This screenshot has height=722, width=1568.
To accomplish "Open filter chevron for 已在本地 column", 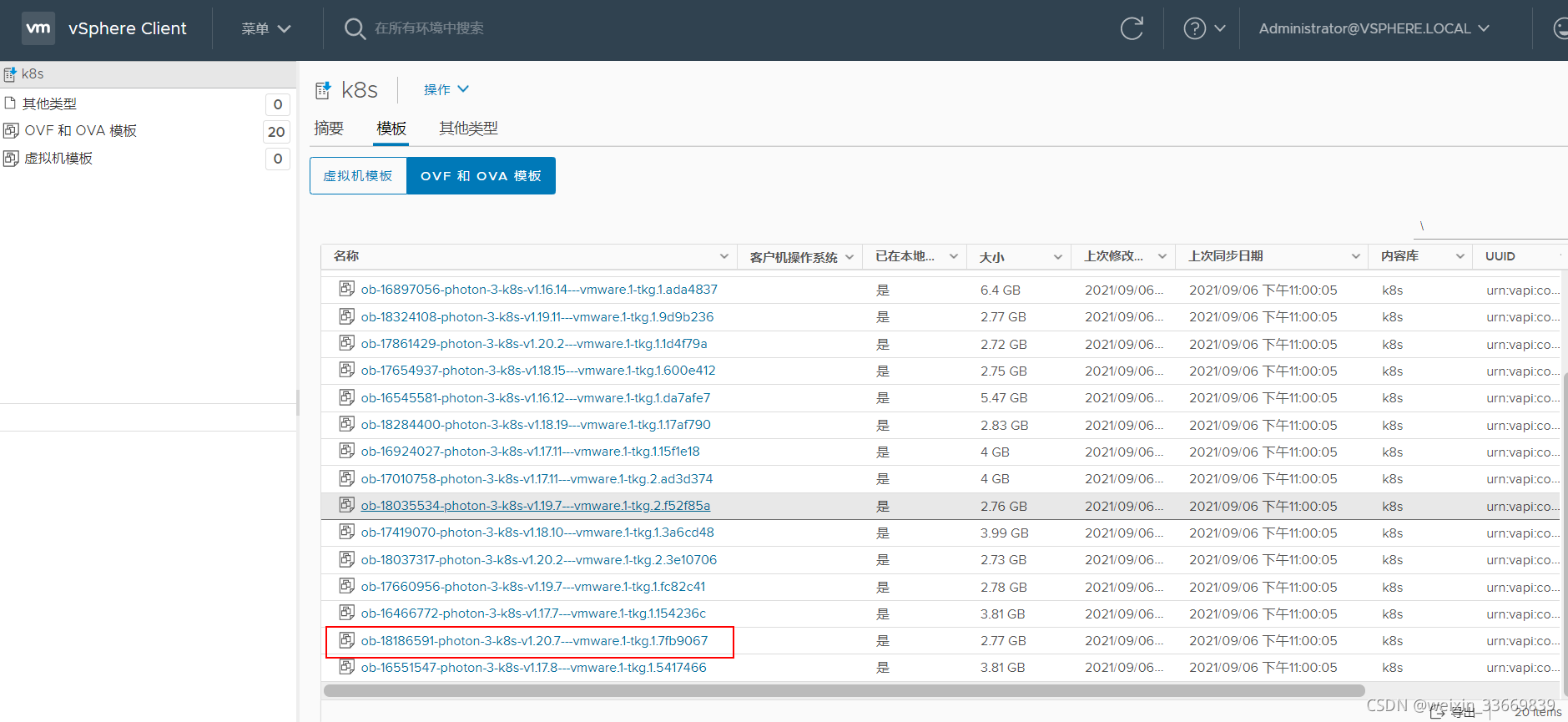I will coord(954,256).
